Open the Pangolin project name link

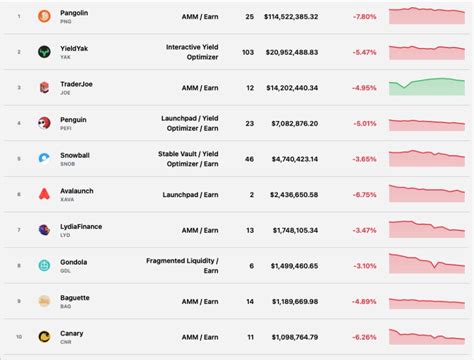click(x=74, y=13)
